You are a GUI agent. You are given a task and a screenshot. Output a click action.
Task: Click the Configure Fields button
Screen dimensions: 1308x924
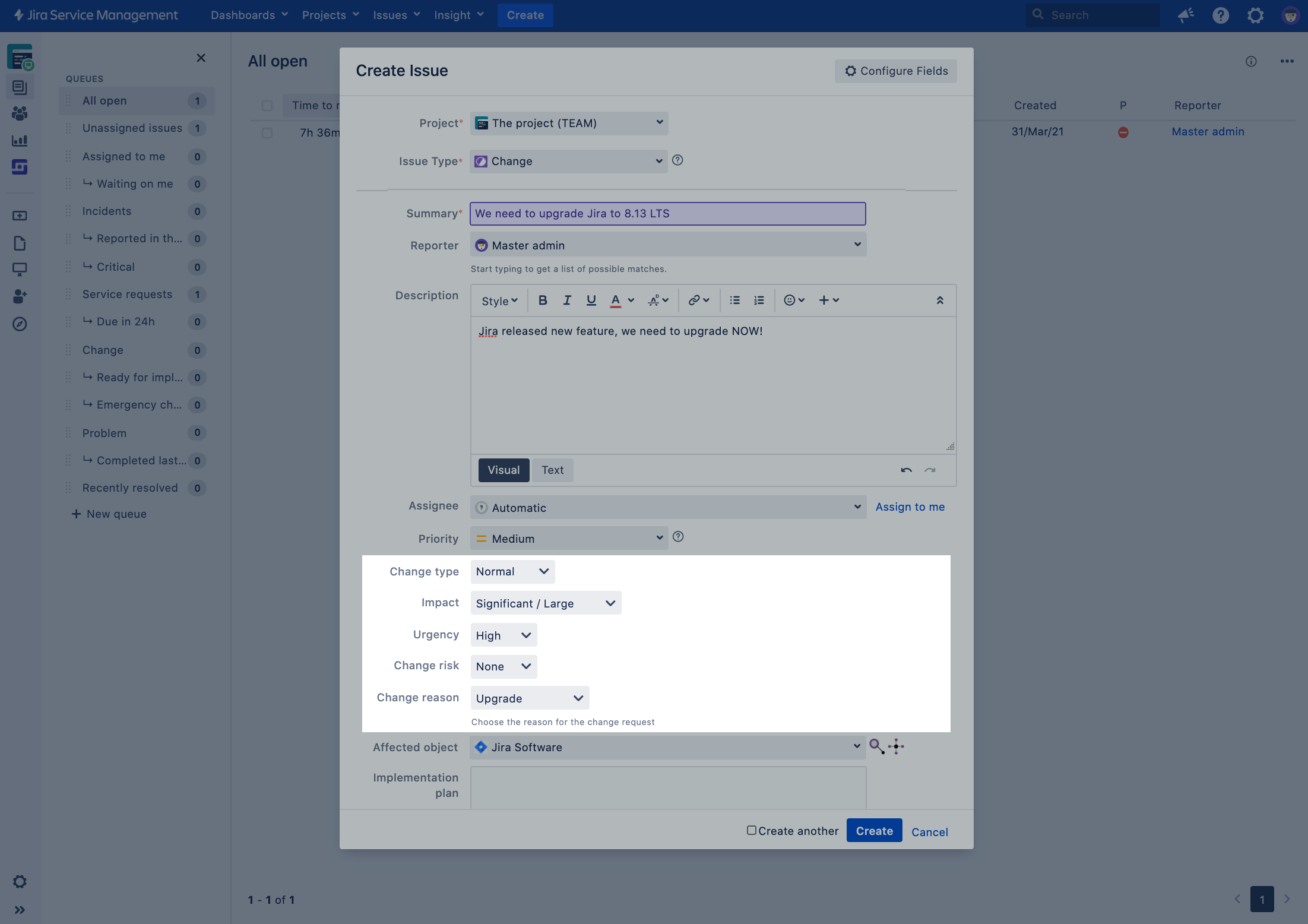[x=895, y=71]
